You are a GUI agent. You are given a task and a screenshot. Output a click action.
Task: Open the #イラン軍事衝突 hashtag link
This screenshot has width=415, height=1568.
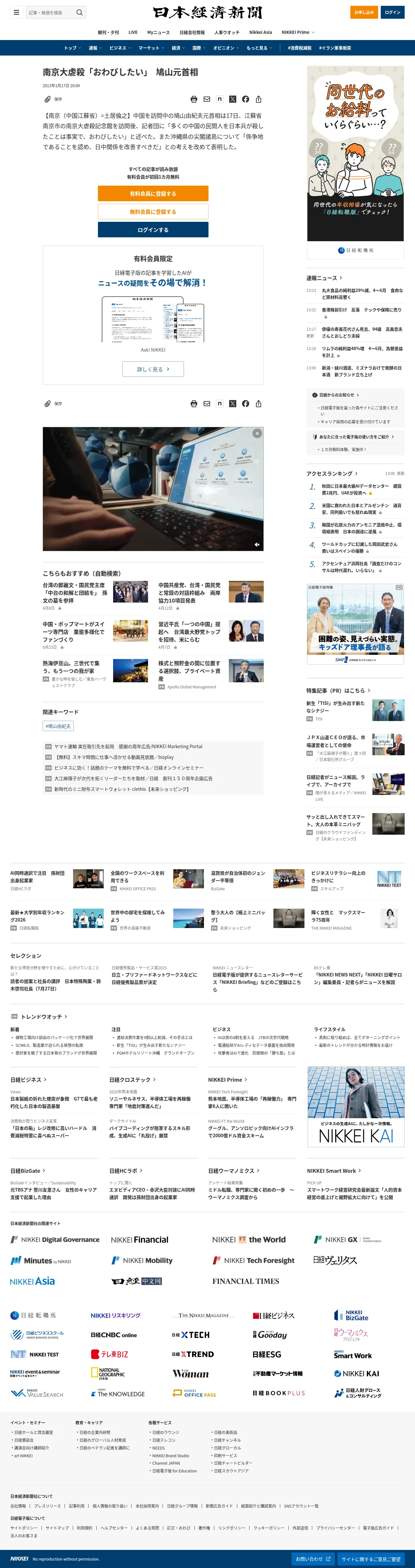tap(335, 48)
